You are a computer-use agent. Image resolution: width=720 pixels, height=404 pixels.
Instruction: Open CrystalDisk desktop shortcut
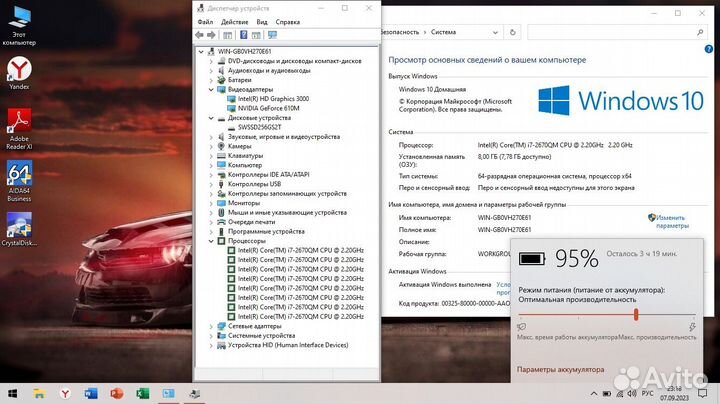click(x=19, y=229)
